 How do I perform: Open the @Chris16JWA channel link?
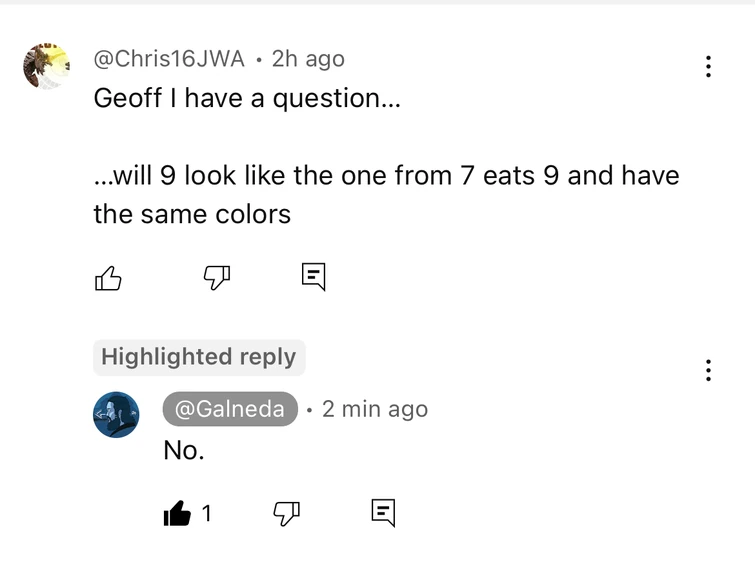(x=168, y=59)
